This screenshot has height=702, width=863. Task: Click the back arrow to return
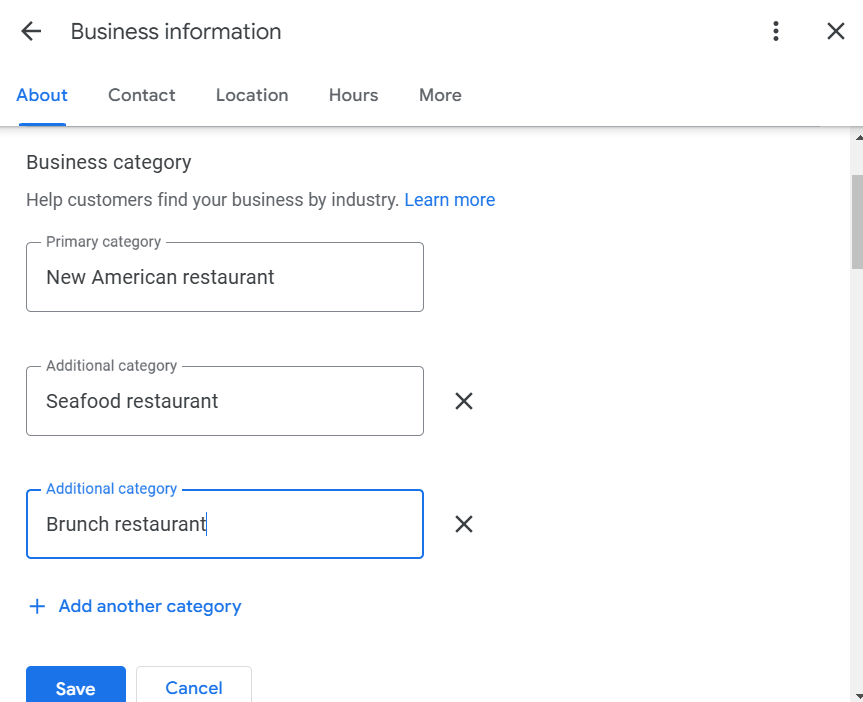31,31
